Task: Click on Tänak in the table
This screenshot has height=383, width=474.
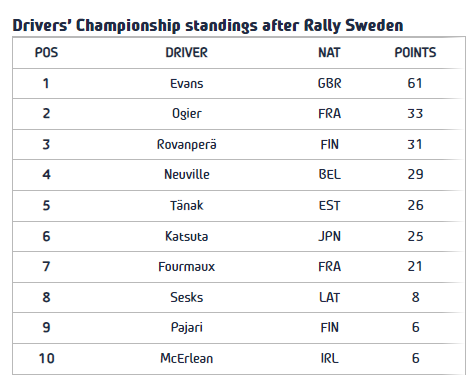Action: click(x=187, y=205)
